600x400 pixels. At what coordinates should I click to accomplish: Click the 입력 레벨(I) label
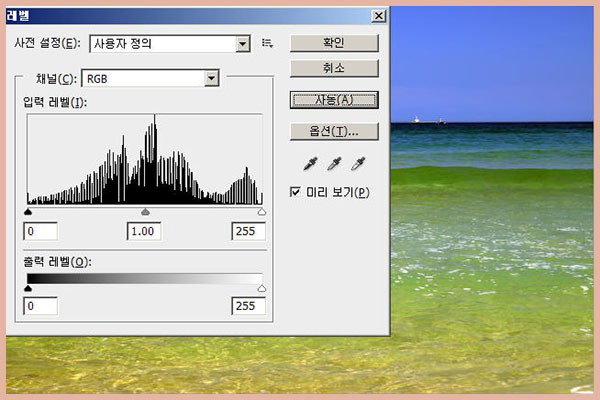(x=55, y=102)
